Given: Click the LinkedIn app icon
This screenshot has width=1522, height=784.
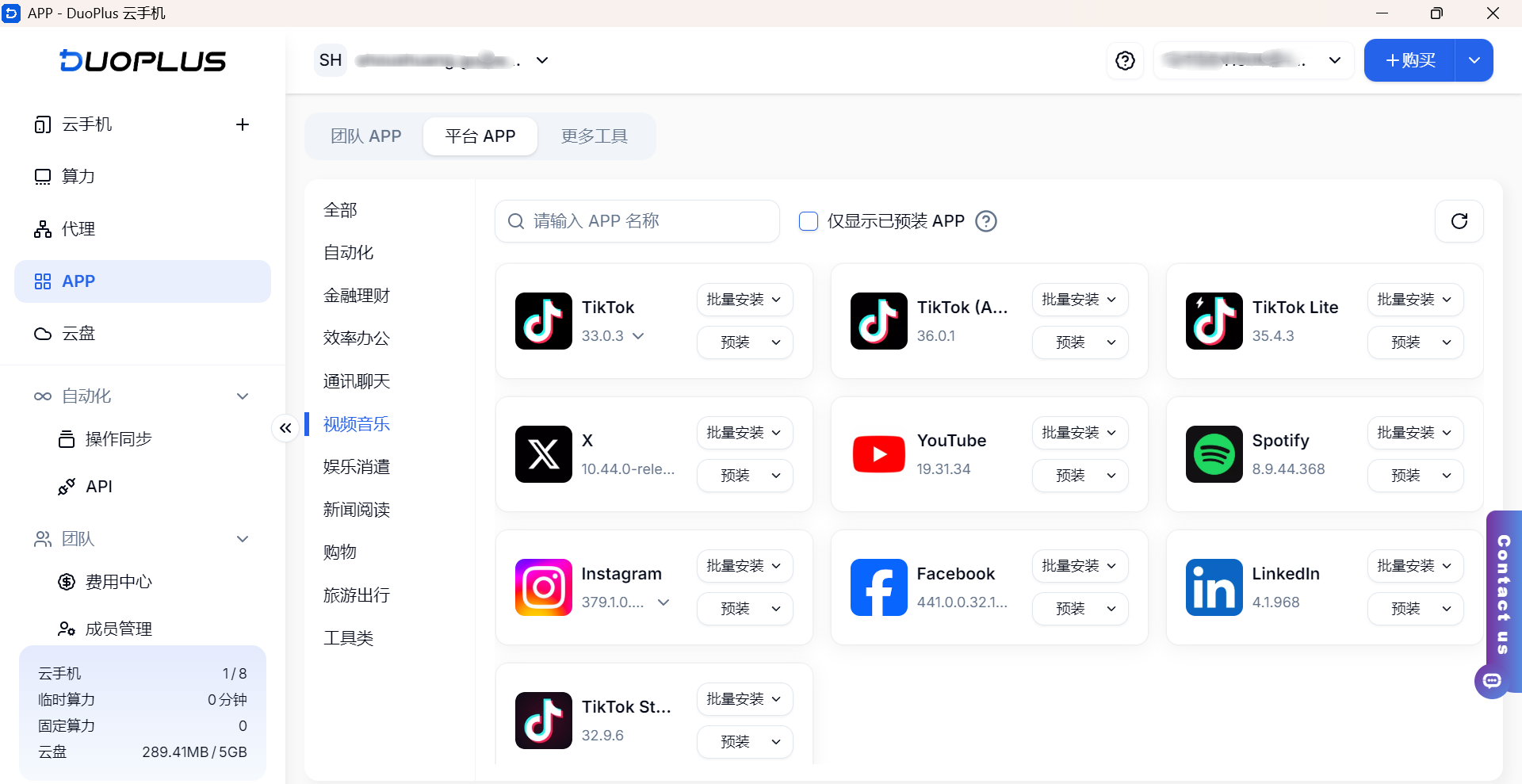Looking at the screenshot, I should click(x=1214, y=587).
